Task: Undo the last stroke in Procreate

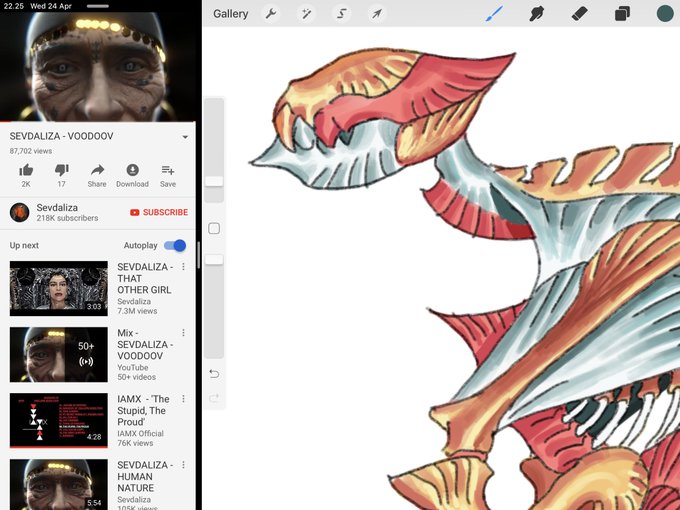Action: click(214, 373)
